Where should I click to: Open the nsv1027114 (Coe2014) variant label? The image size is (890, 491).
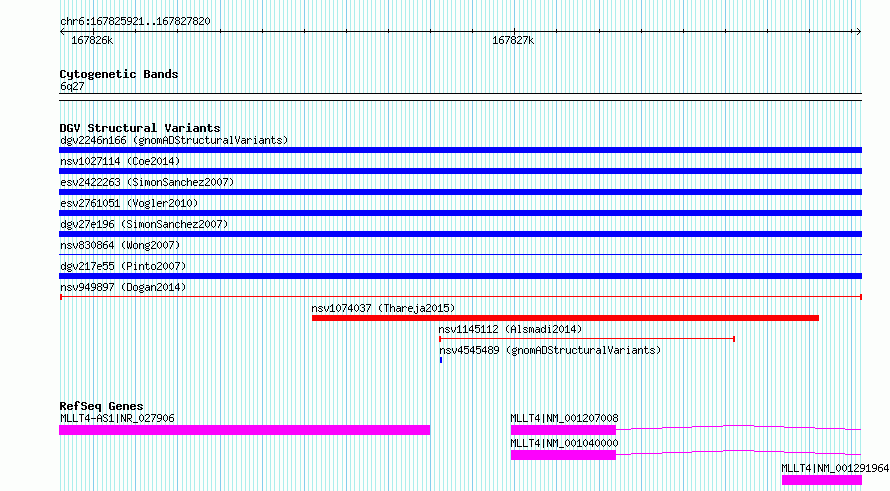pos(120,161)
